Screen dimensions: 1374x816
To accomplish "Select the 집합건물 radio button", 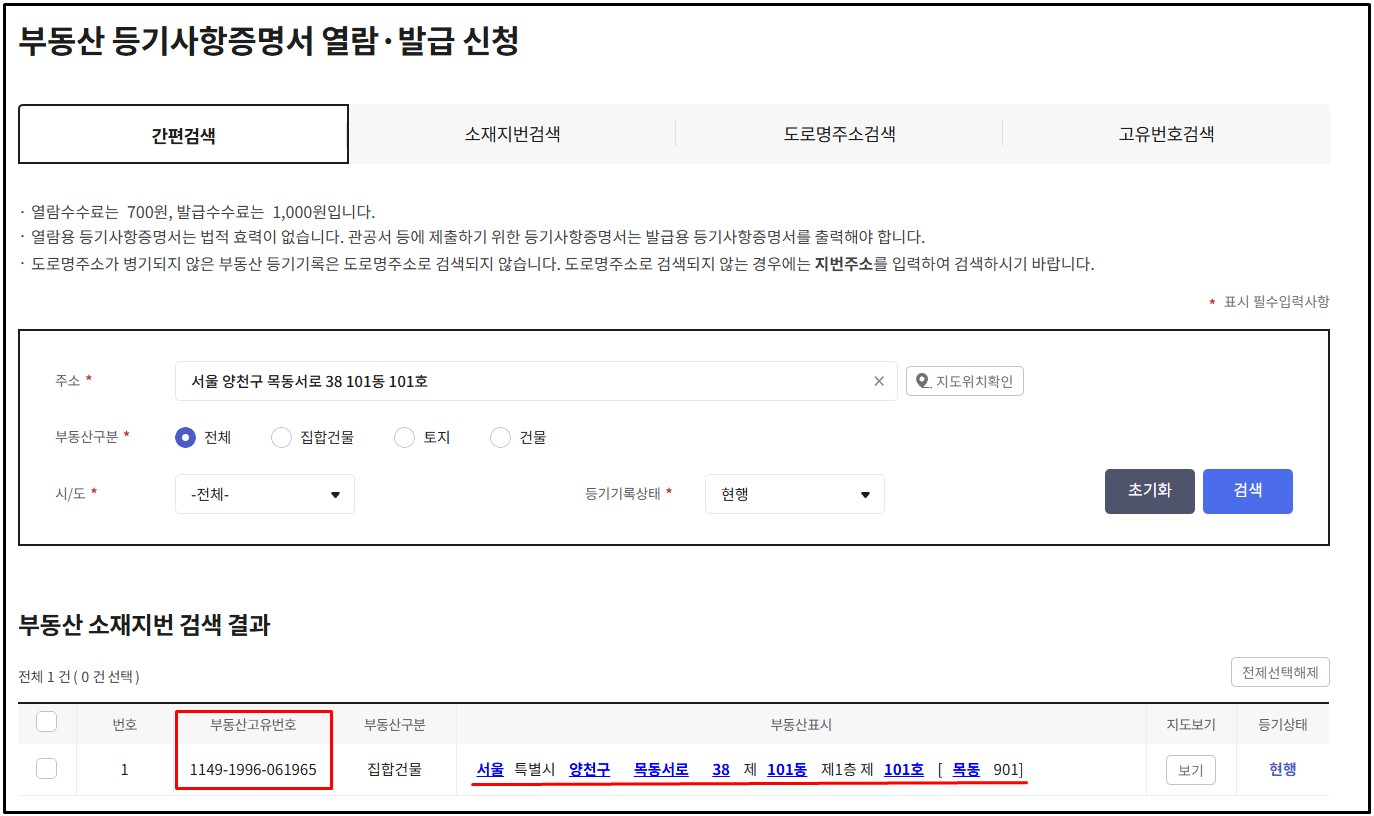I will pyautogui.click(x=281, y=437).
